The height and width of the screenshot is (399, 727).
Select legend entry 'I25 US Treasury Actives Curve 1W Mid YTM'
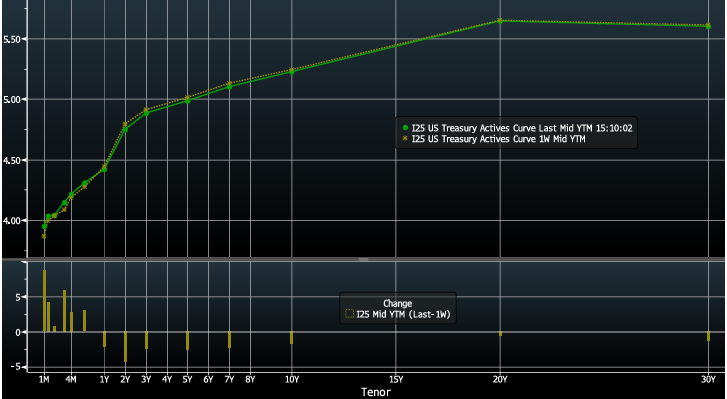pyautogui.click(x=498, y=139)
